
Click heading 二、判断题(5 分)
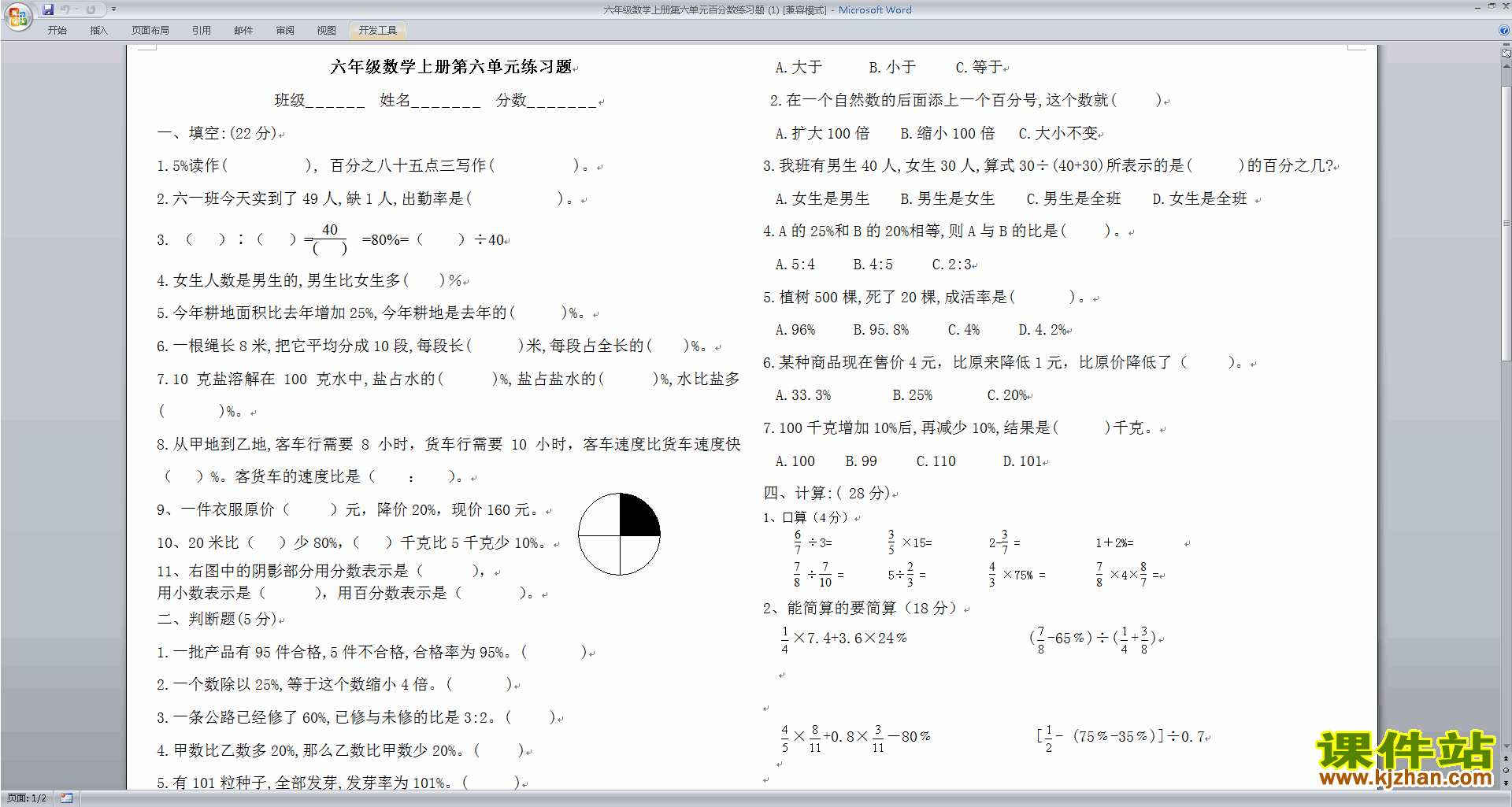[x=217, y=619]
